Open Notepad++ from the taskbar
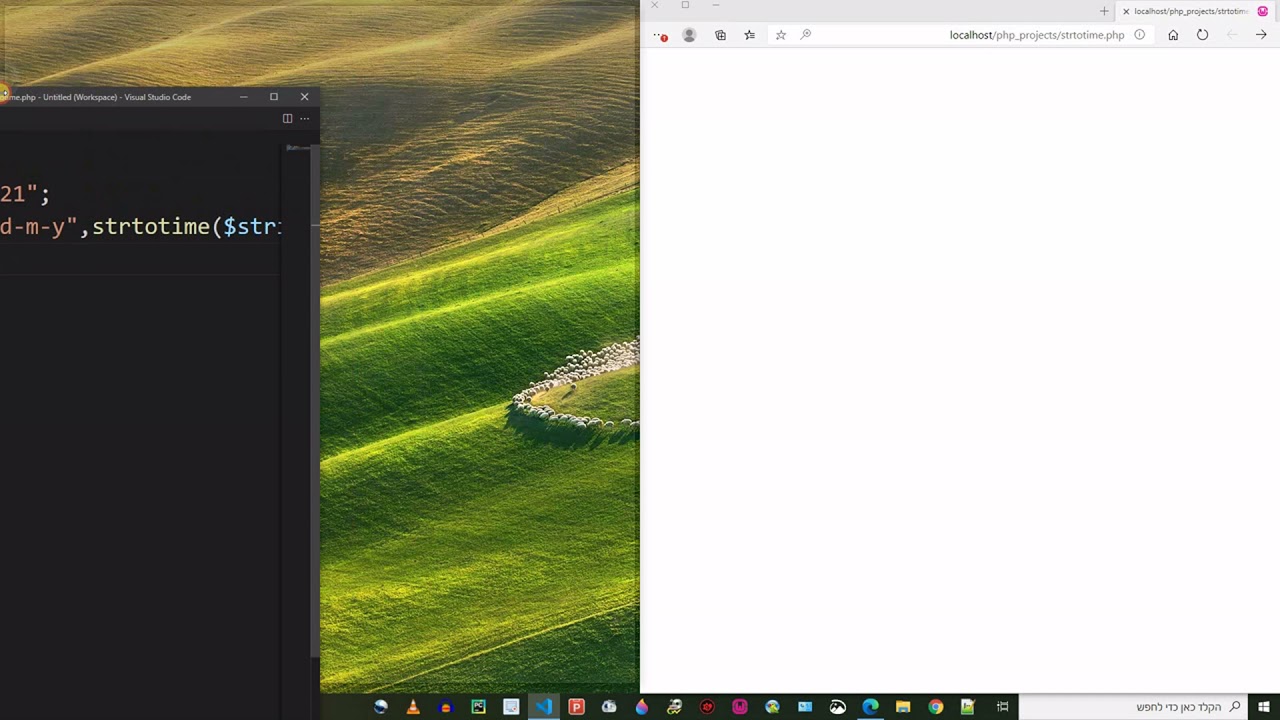The width and height of the screenshot is (1280, 720). coord(968,707)
